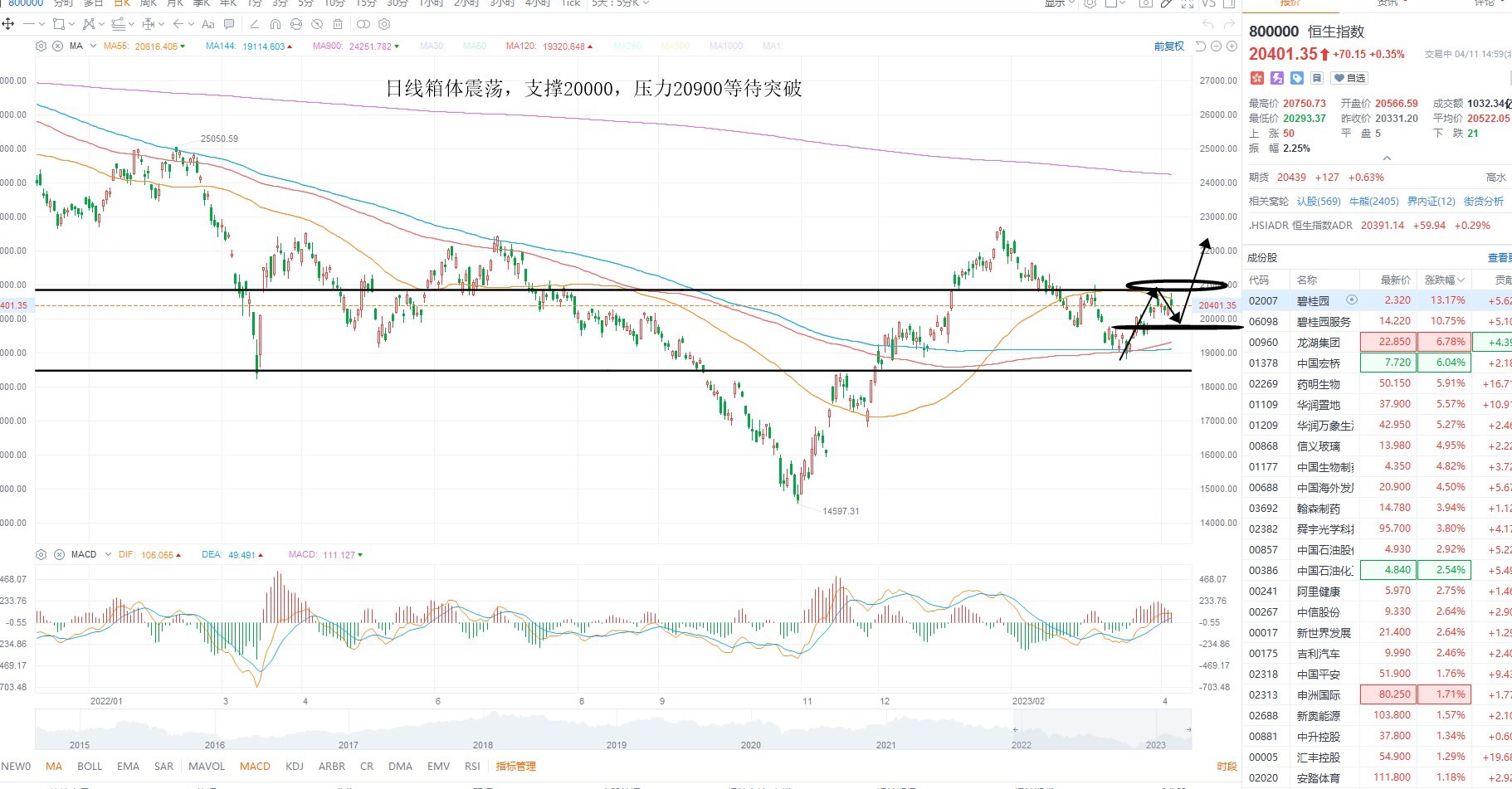The width and height of the screenshot is (1512, 789).
Task: Toggle the pill-shaped switch in the drawing toolbar
Action: point(363,24)
